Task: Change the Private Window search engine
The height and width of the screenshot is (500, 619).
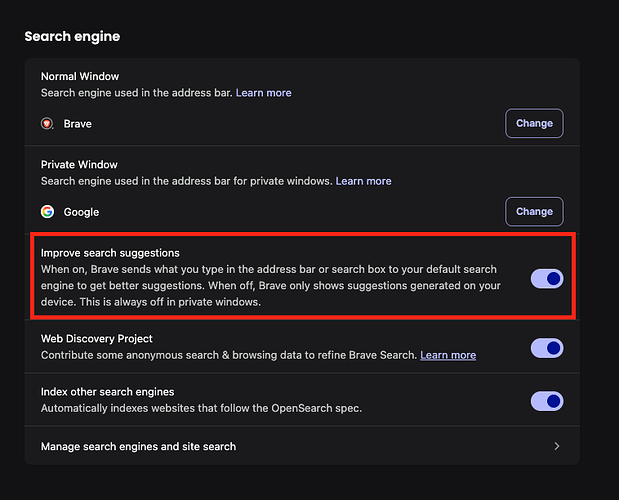Action: (534, 212)
